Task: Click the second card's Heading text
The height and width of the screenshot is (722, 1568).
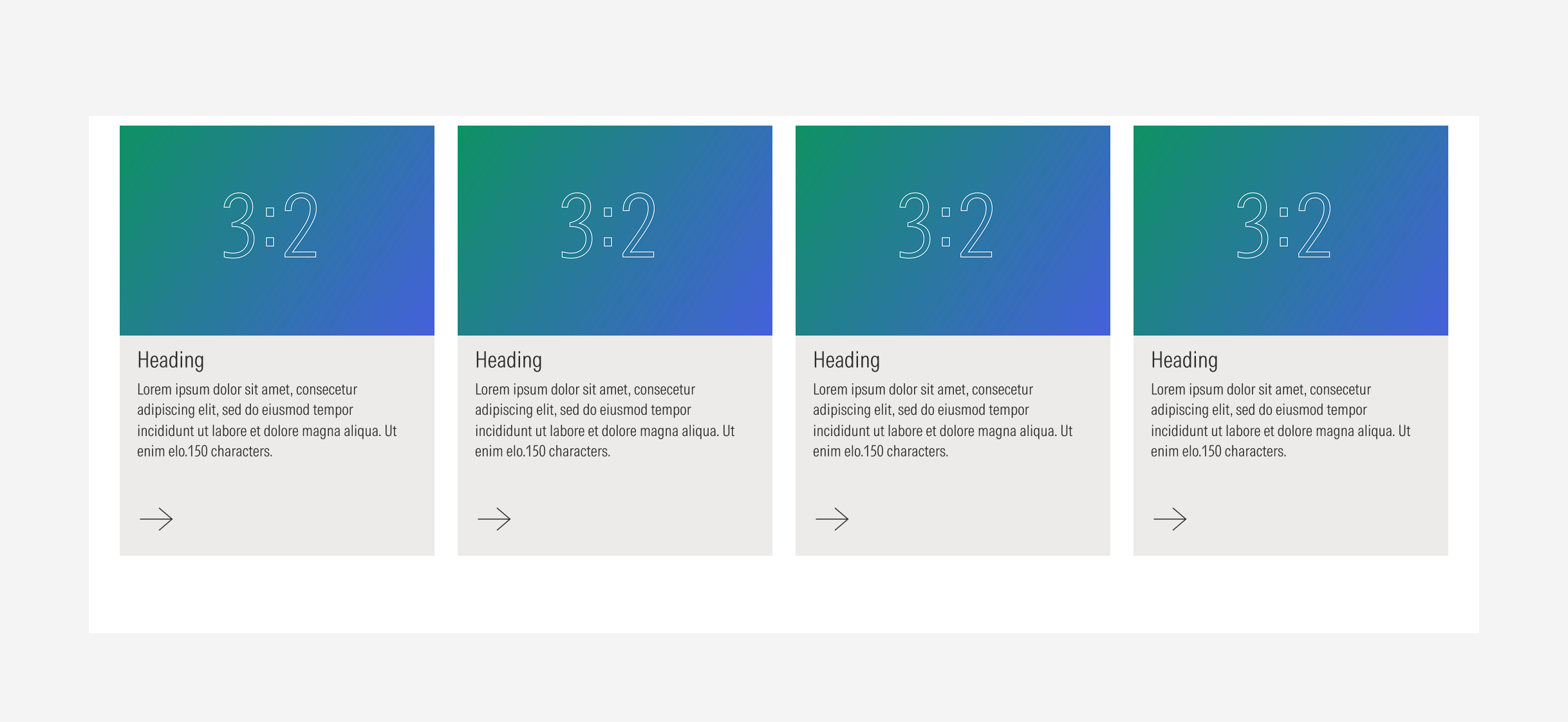Action: 509,360
